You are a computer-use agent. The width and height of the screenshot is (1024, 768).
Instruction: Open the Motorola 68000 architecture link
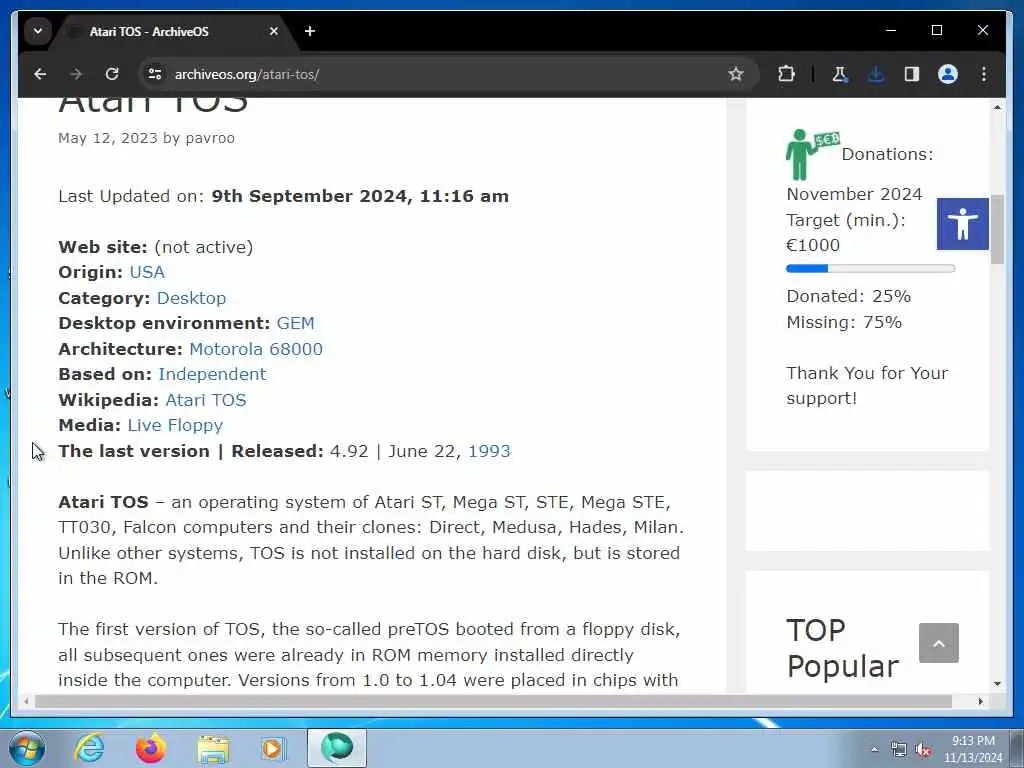[255, 349]
